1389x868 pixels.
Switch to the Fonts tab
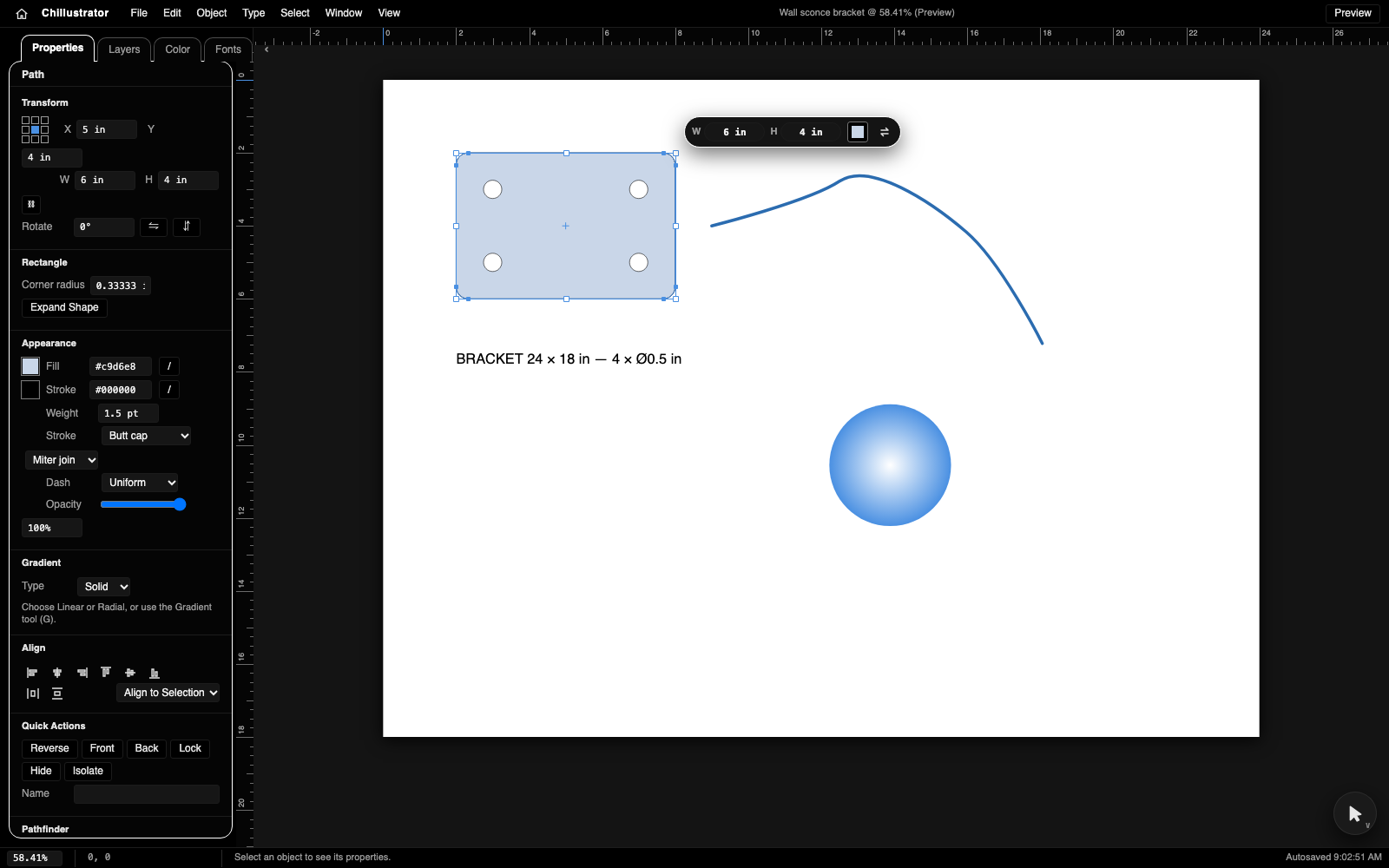coord(228,49)
